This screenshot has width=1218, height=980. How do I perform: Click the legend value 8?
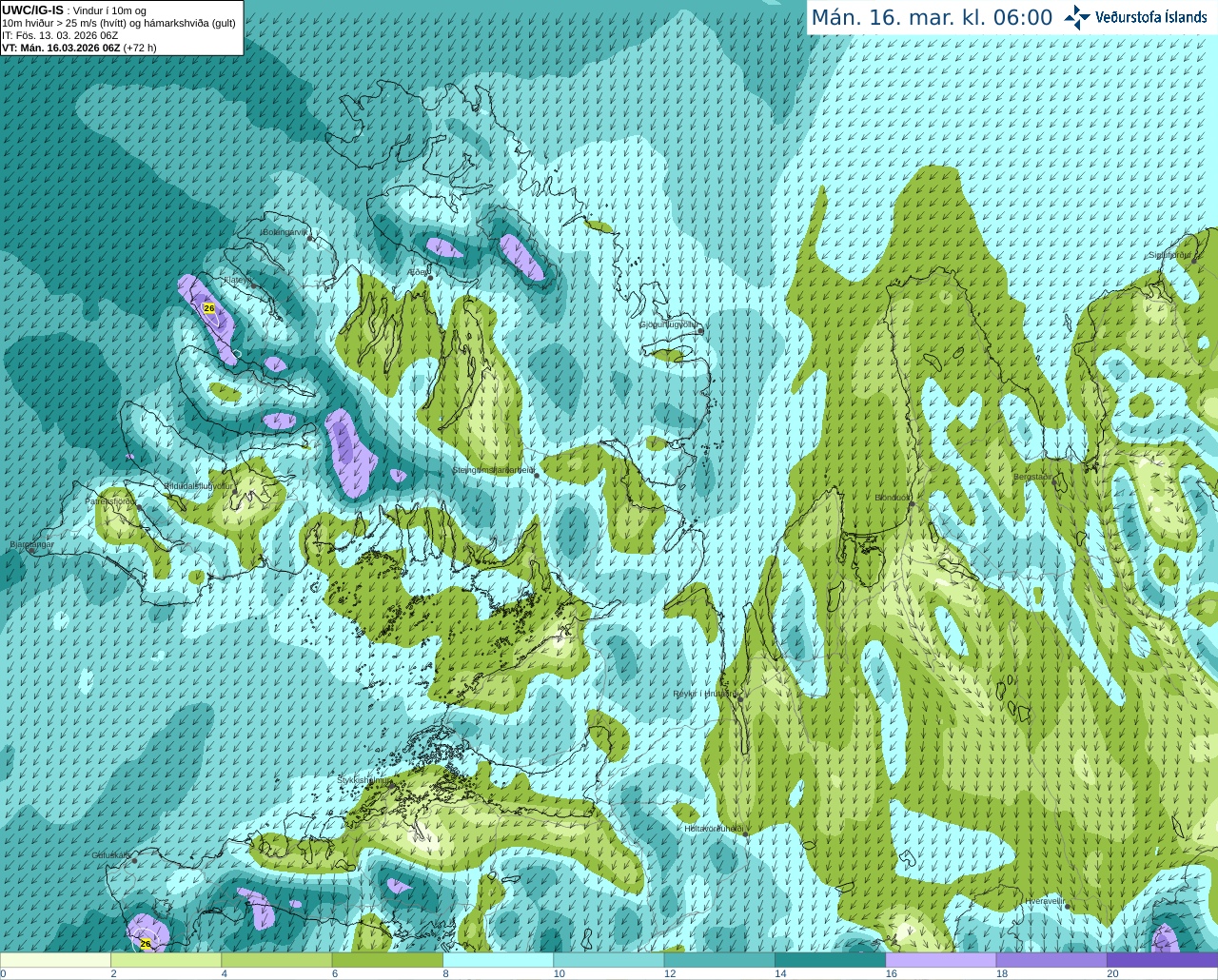(x=445, y=973)
